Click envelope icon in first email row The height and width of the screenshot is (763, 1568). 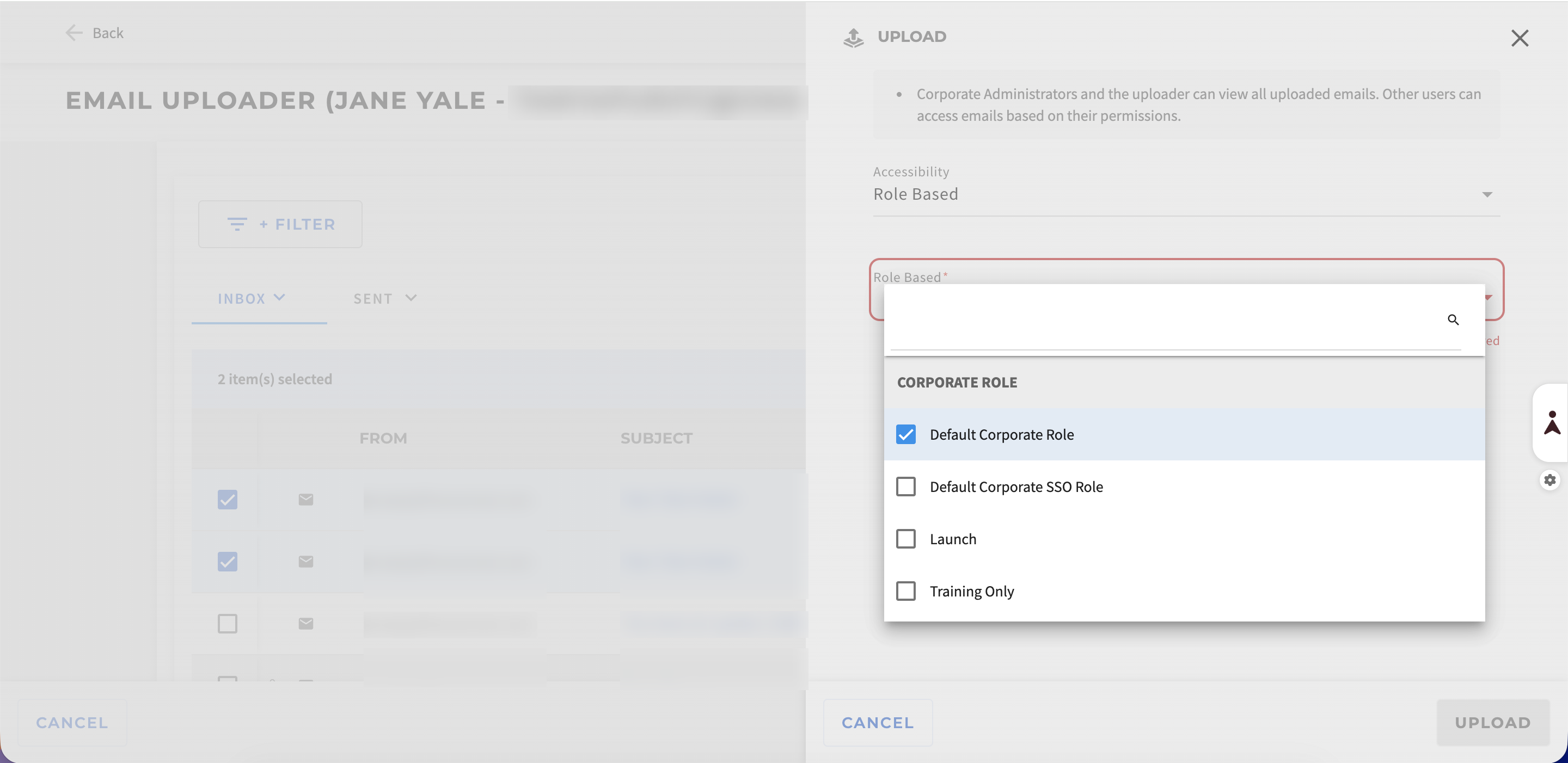point(305,499)
